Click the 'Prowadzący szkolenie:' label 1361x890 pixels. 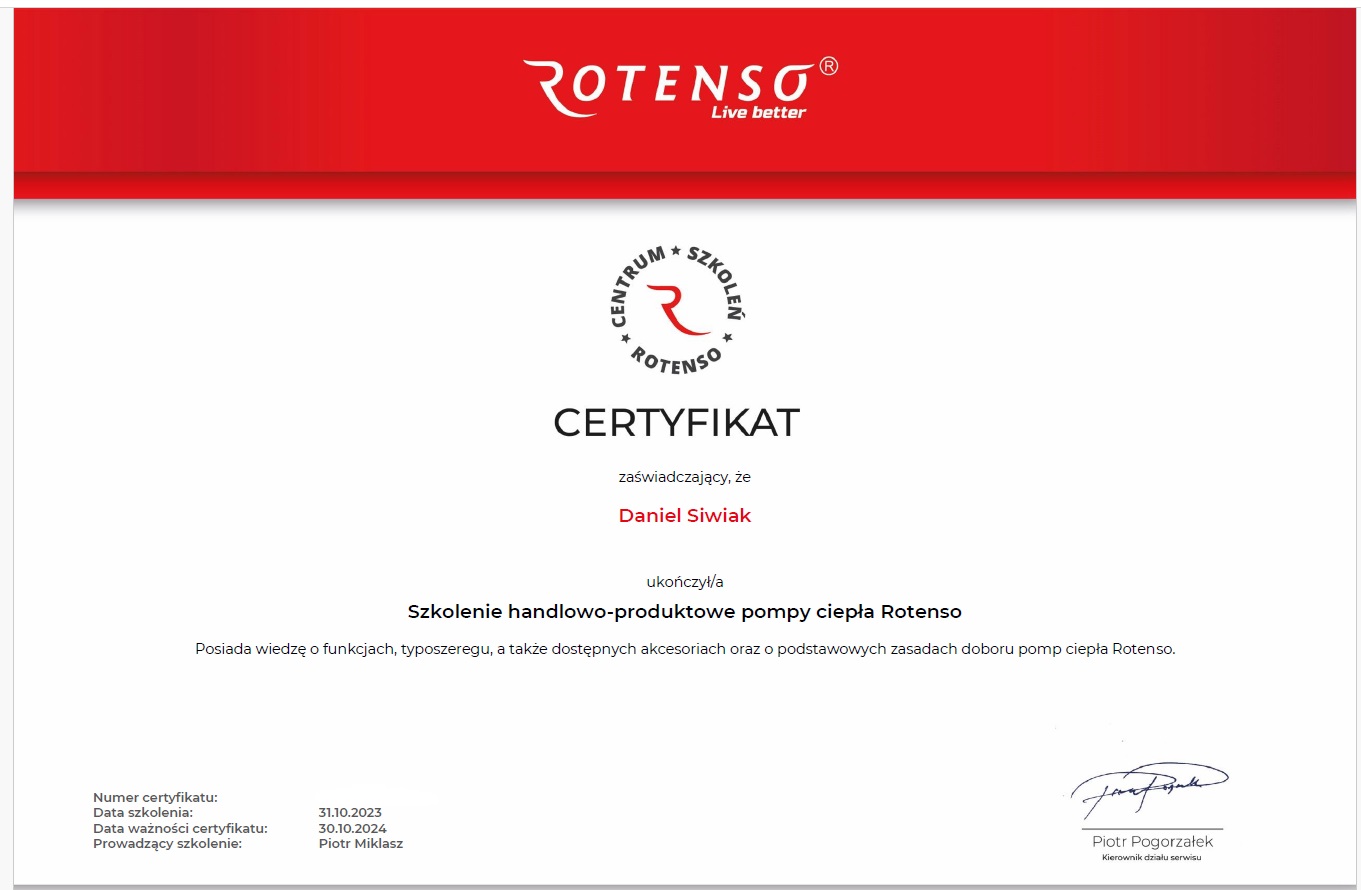(x=167, y=844)
